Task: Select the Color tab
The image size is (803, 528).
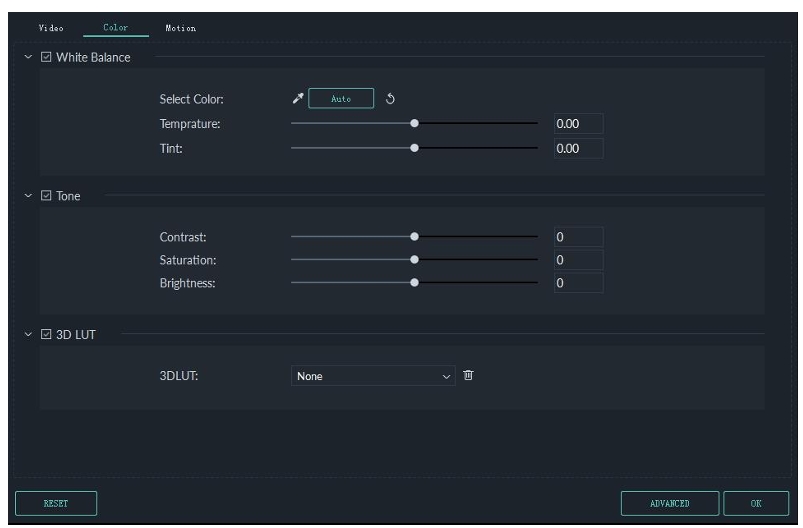Action: (x=116, y=28)
